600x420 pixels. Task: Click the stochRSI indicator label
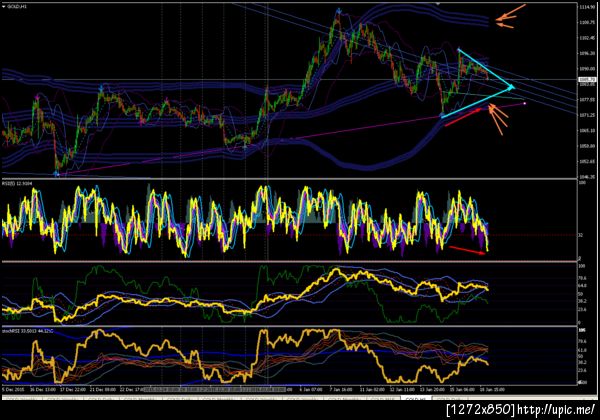point(27,330)
